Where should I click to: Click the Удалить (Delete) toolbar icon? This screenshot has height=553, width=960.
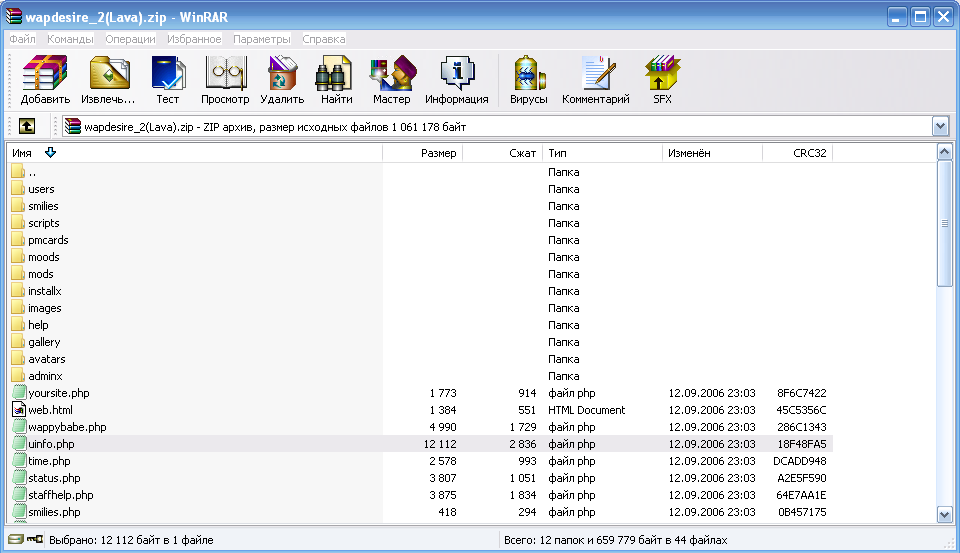pyautogui.click(x=282, y=80)
